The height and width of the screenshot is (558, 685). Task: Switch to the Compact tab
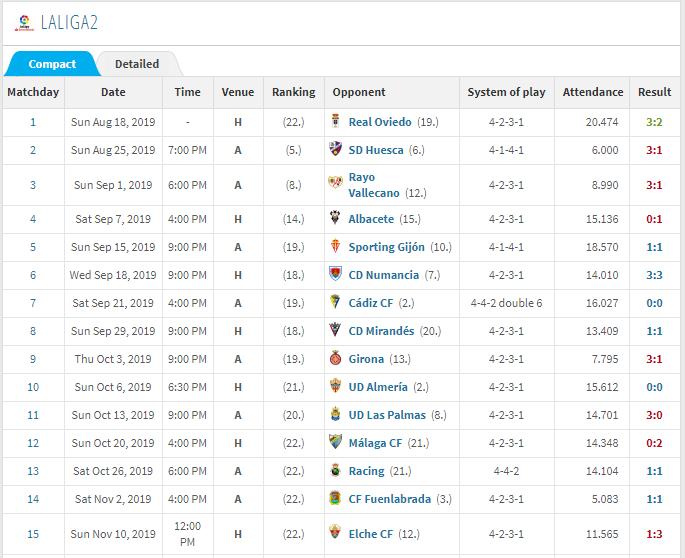(x=52, y=64)
